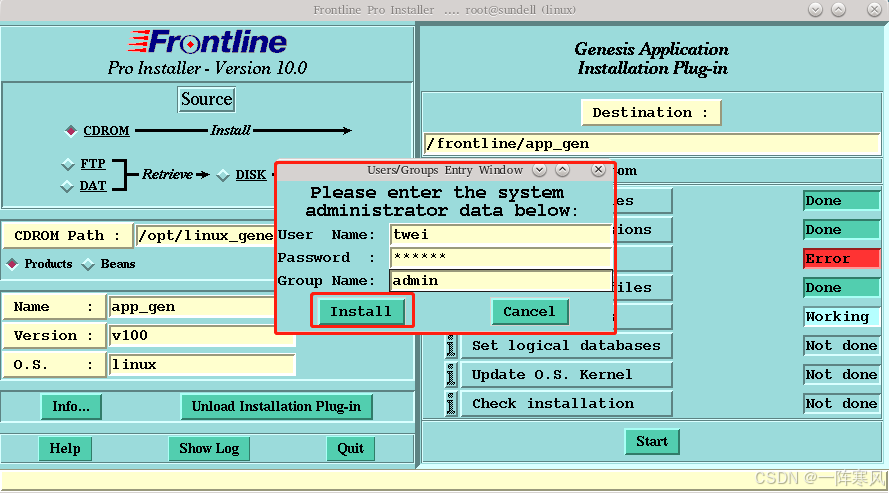Focus the User Name field
Image resolution: width=889 pixels, height=493 pixels.
[500, 235]
